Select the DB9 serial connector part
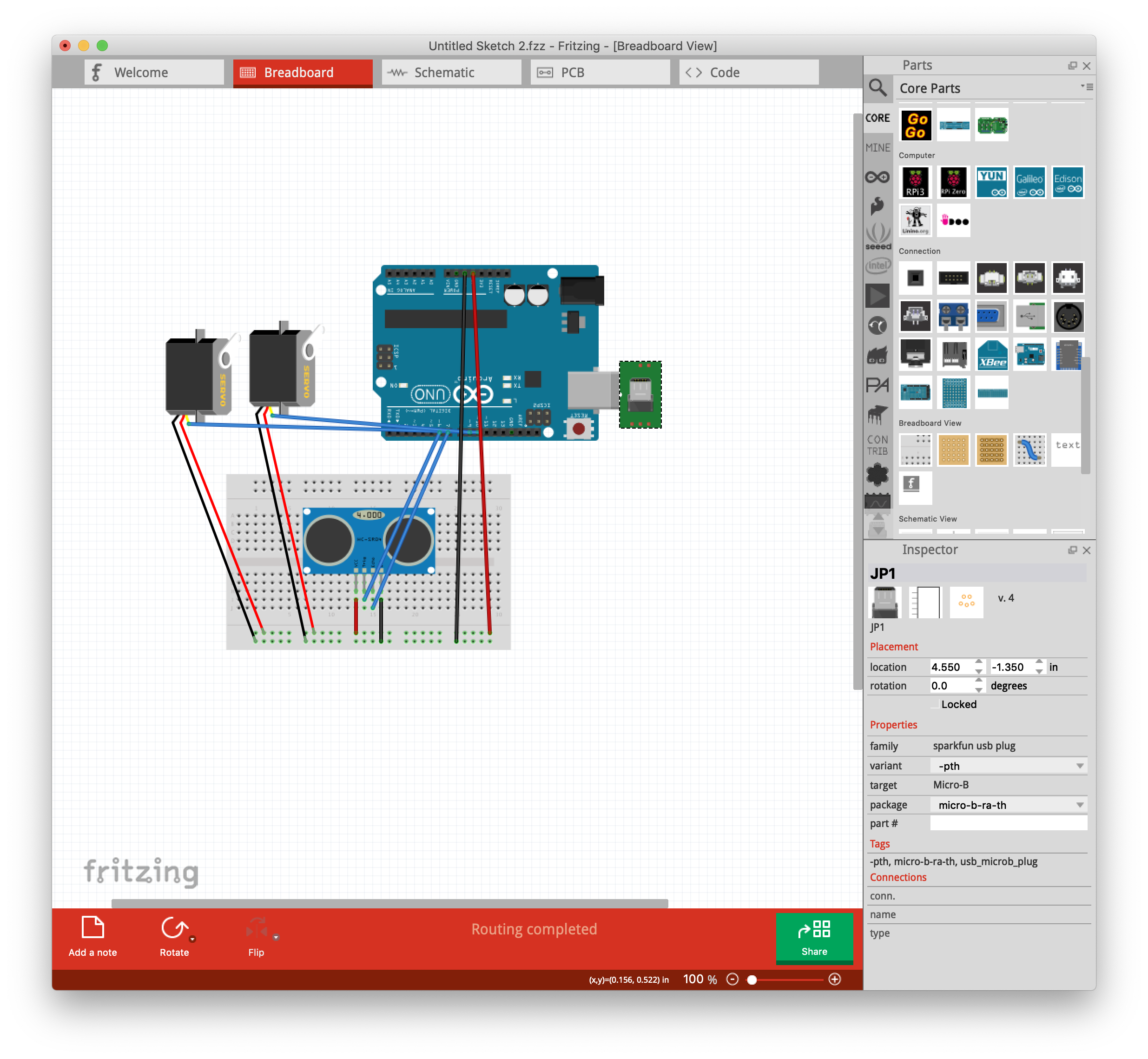This screenshot has height=1059, width=1148. pos(992,316)
